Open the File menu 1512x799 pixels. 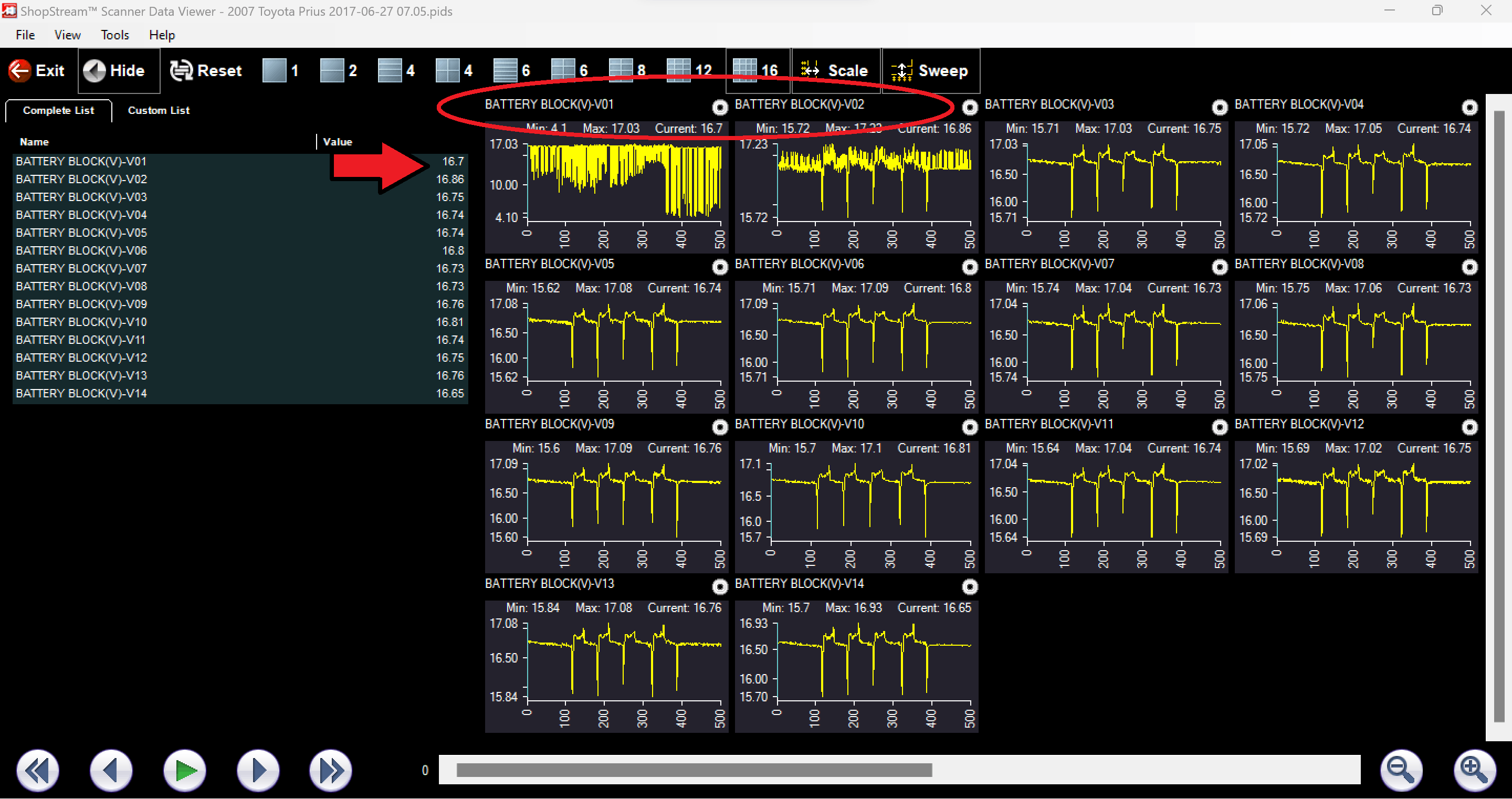tap(25, 35)
